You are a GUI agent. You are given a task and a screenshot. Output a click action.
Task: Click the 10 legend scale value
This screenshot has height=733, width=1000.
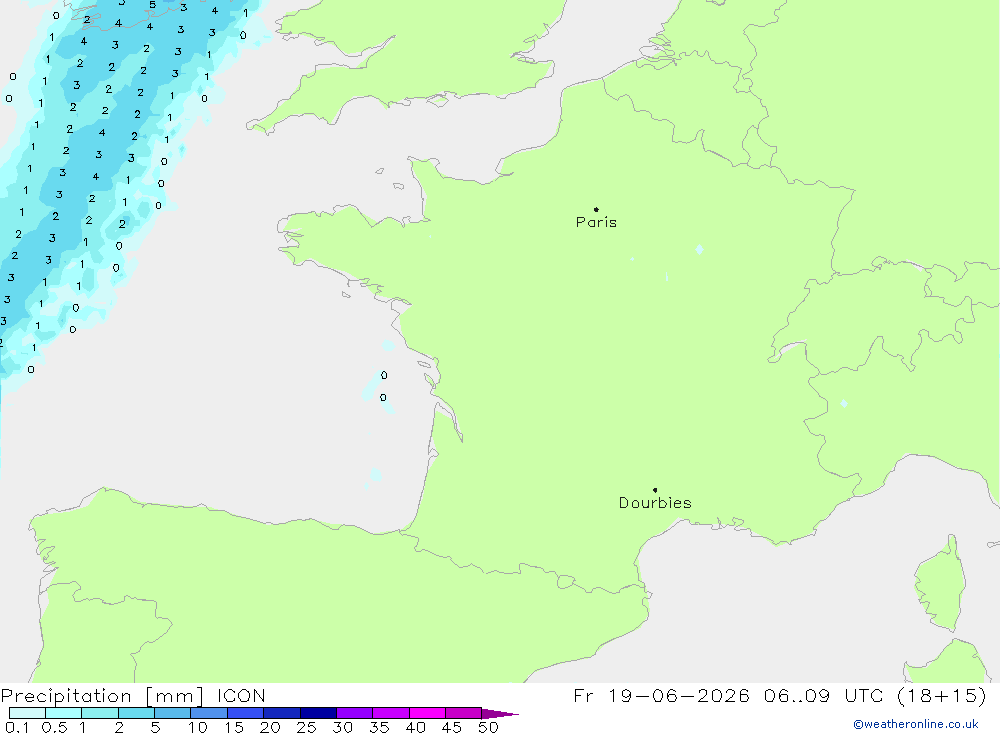[x=198, y=727]
